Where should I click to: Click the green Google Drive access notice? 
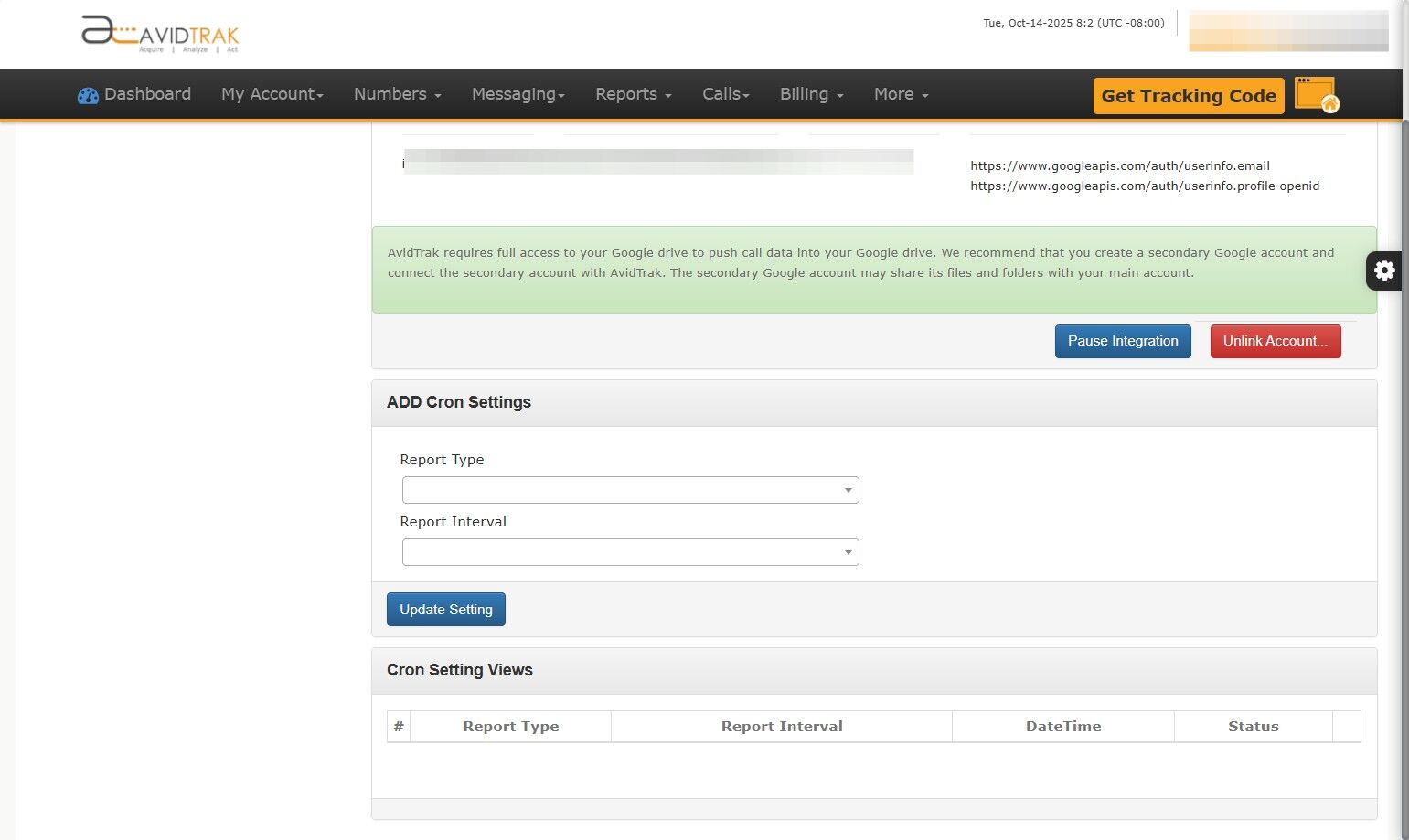point(874,270)
